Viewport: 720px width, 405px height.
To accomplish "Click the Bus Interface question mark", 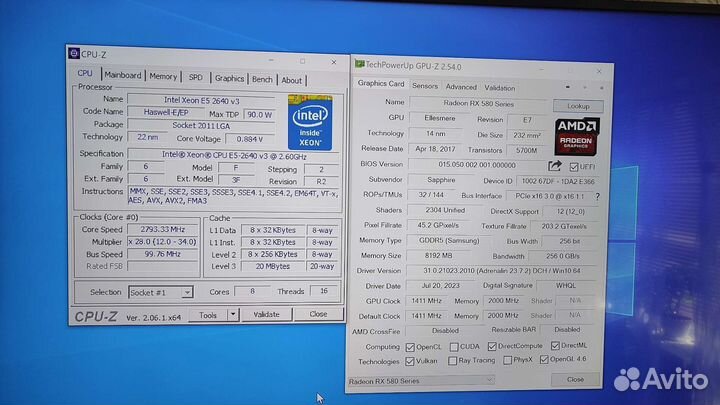I will [x=597, y=197].
